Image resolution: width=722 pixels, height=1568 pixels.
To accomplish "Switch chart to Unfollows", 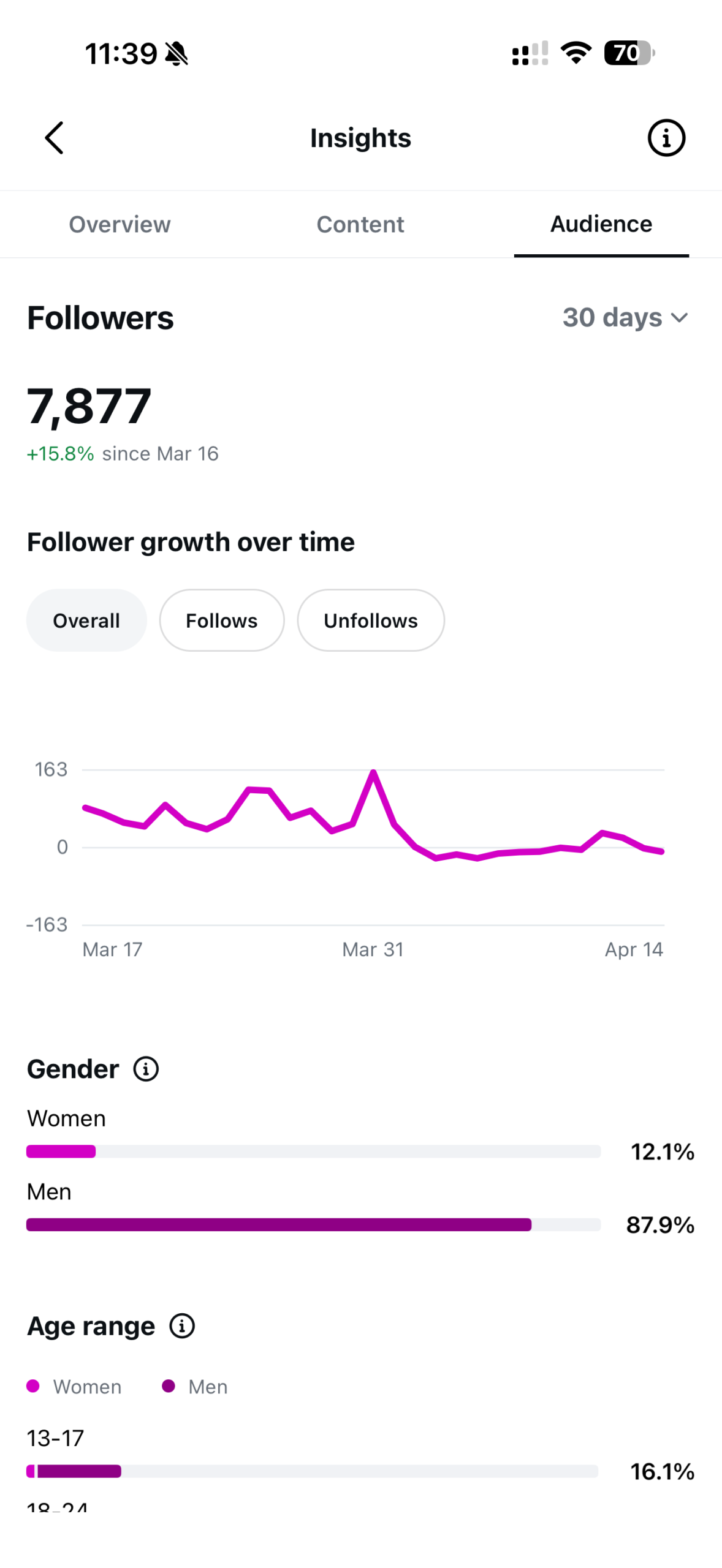I will [370, 620].
